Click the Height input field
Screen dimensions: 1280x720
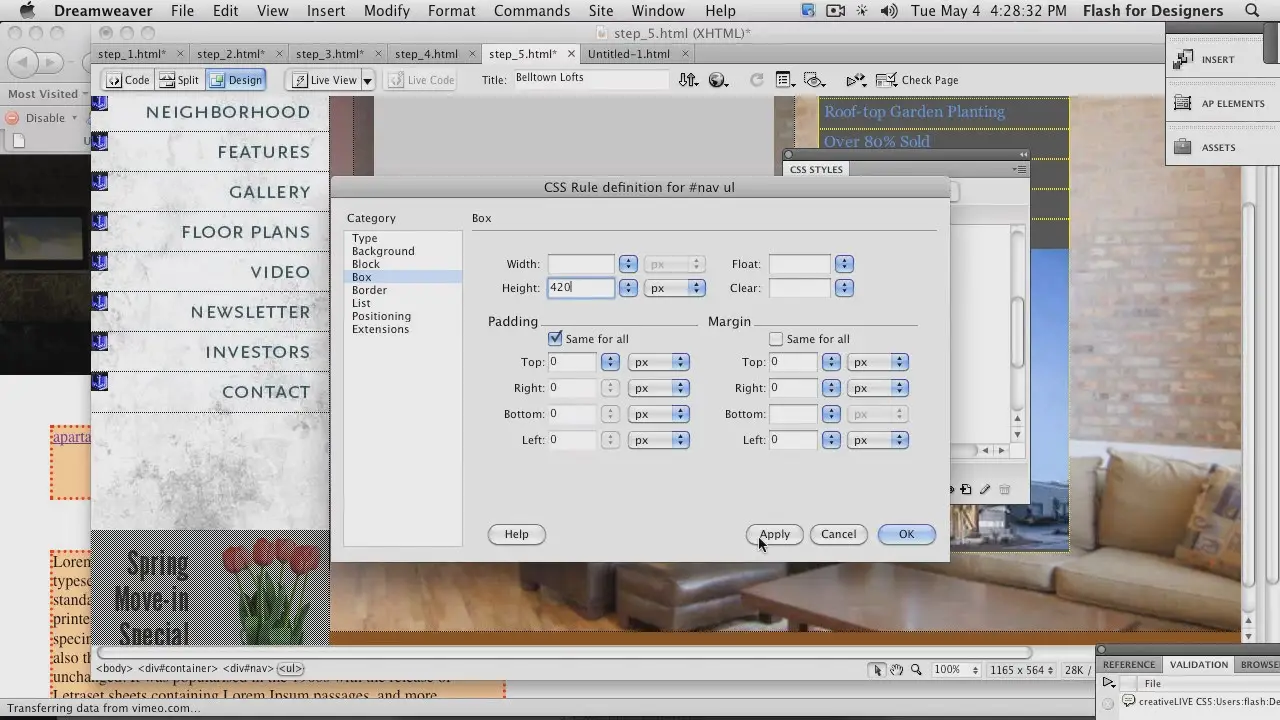click(x=581, y=288)
